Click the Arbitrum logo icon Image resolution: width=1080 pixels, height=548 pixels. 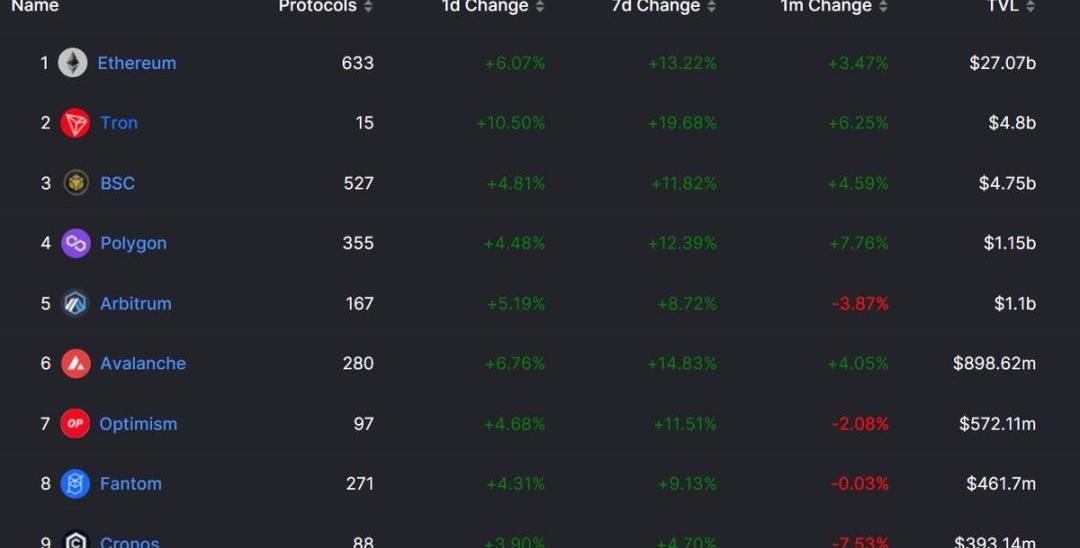pyautogui.click(x=76, y=303)
